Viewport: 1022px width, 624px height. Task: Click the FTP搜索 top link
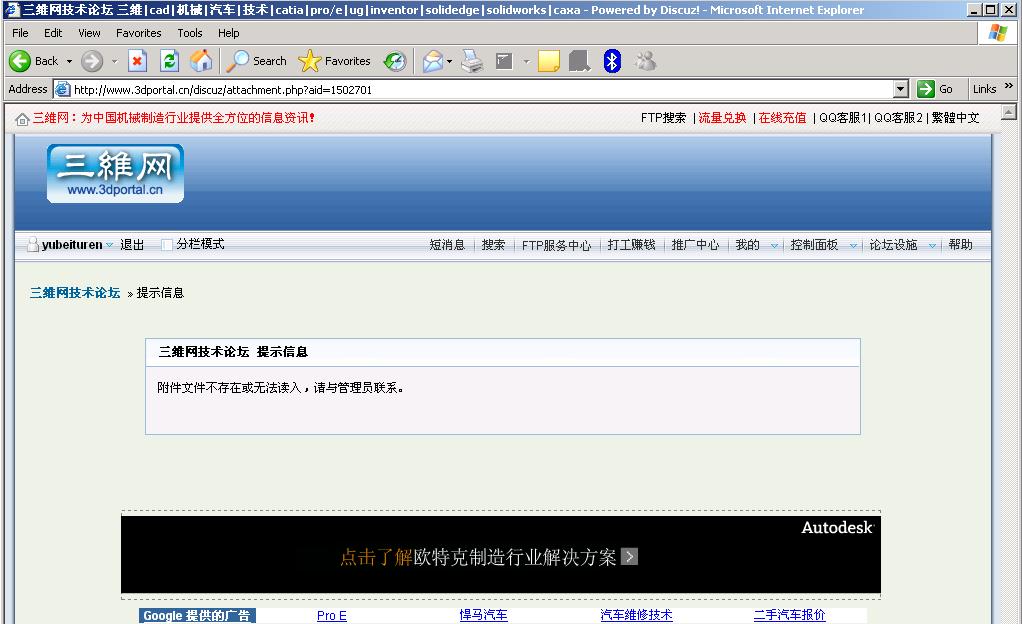coord(664,118)
